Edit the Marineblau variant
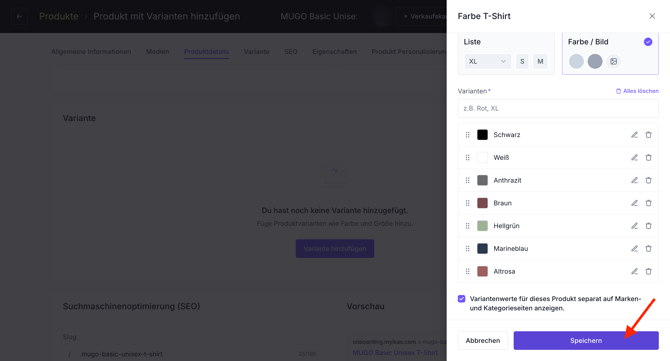The image size is (670, 361). pos(634,249)
